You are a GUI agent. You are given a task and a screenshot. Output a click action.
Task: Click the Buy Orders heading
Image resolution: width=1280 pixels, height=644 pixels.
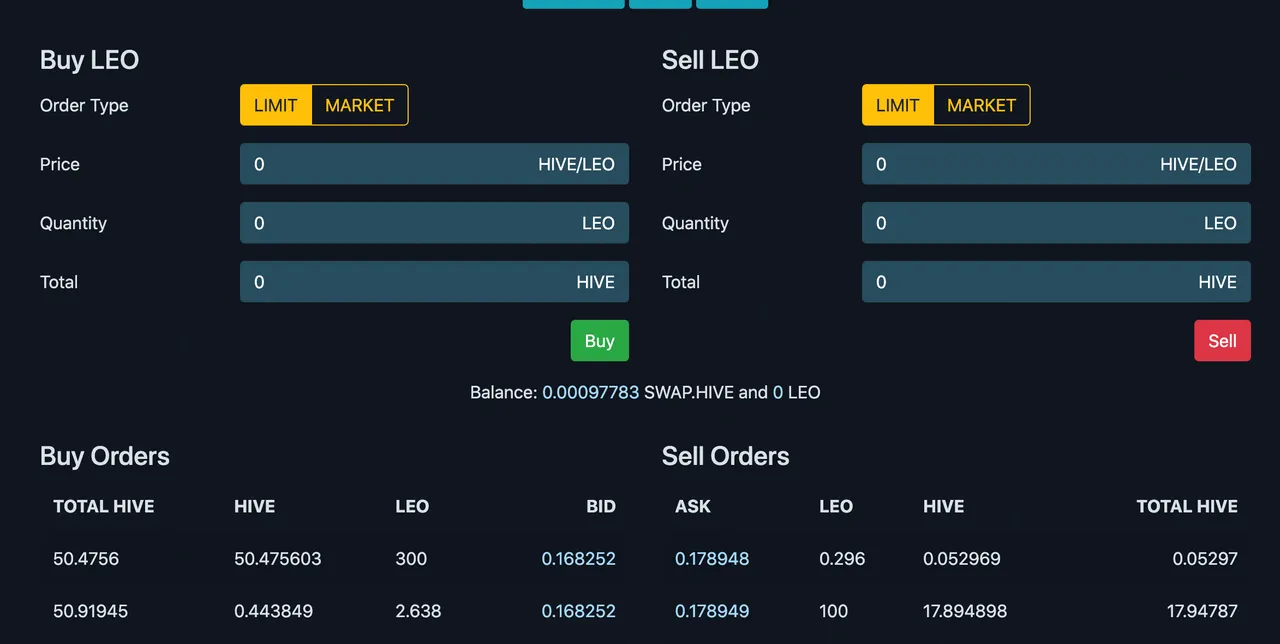105,456
